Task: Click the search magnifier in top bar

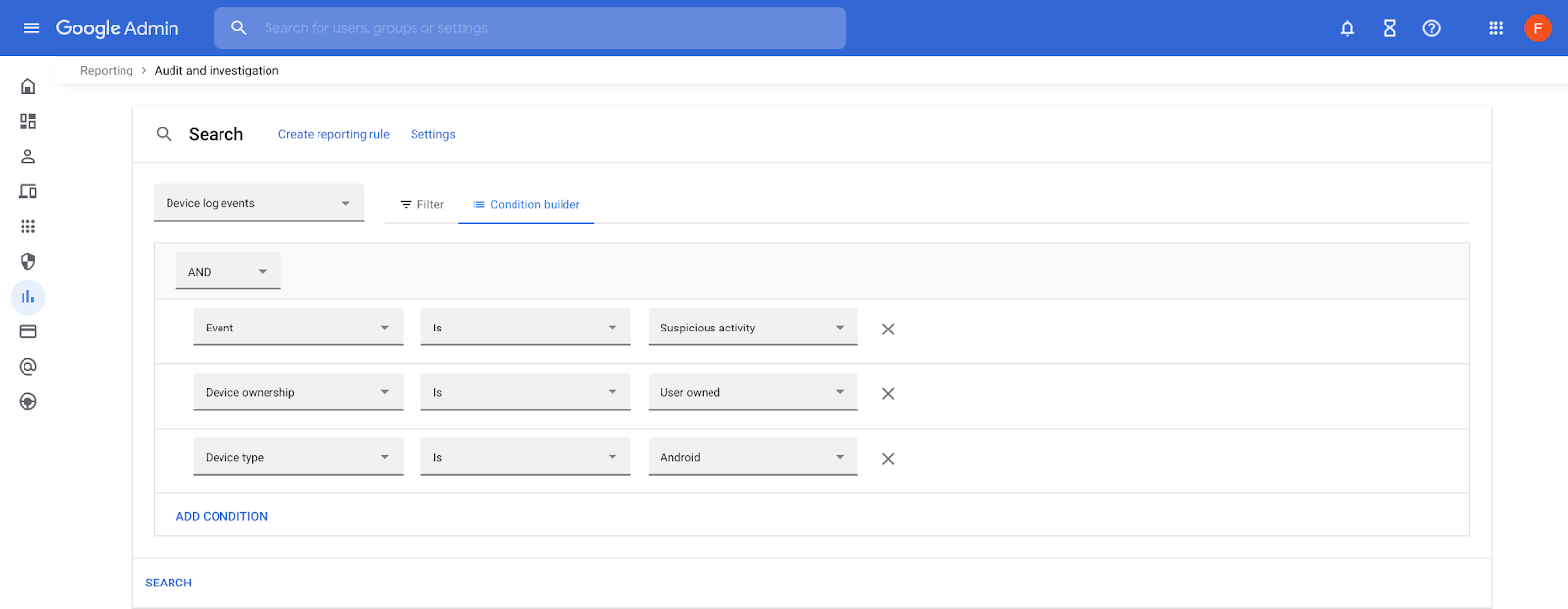Action: (239, 28)
